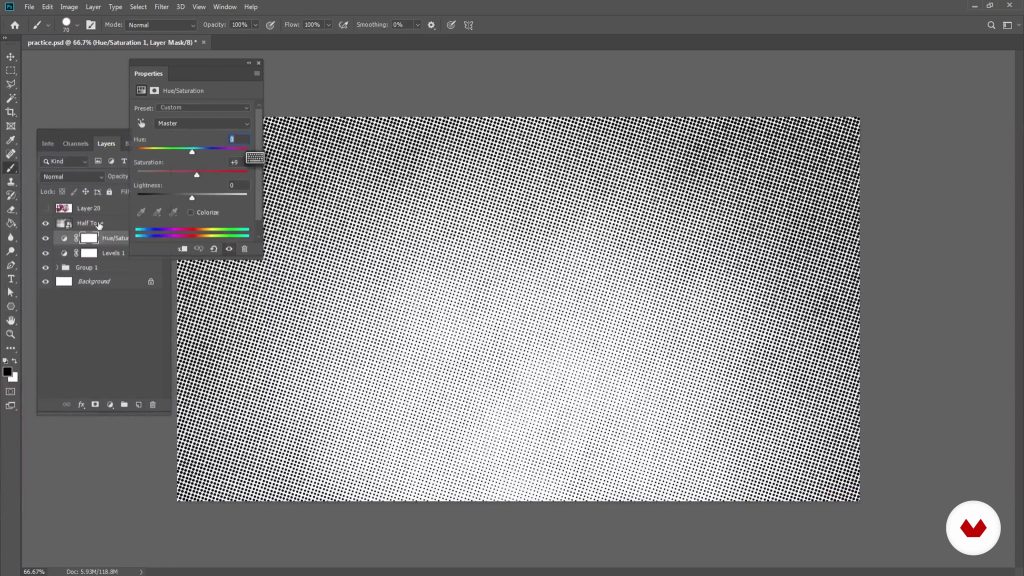Viewport: 1024px width, 576px height.
Task: Expand the Group 1 folder
Action: 57,267
